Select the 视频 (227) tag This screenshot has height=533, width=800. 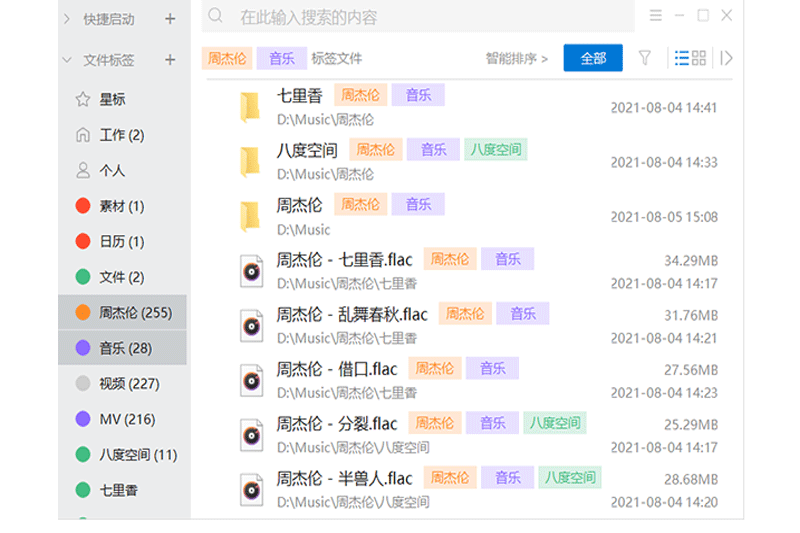point(129,384)
